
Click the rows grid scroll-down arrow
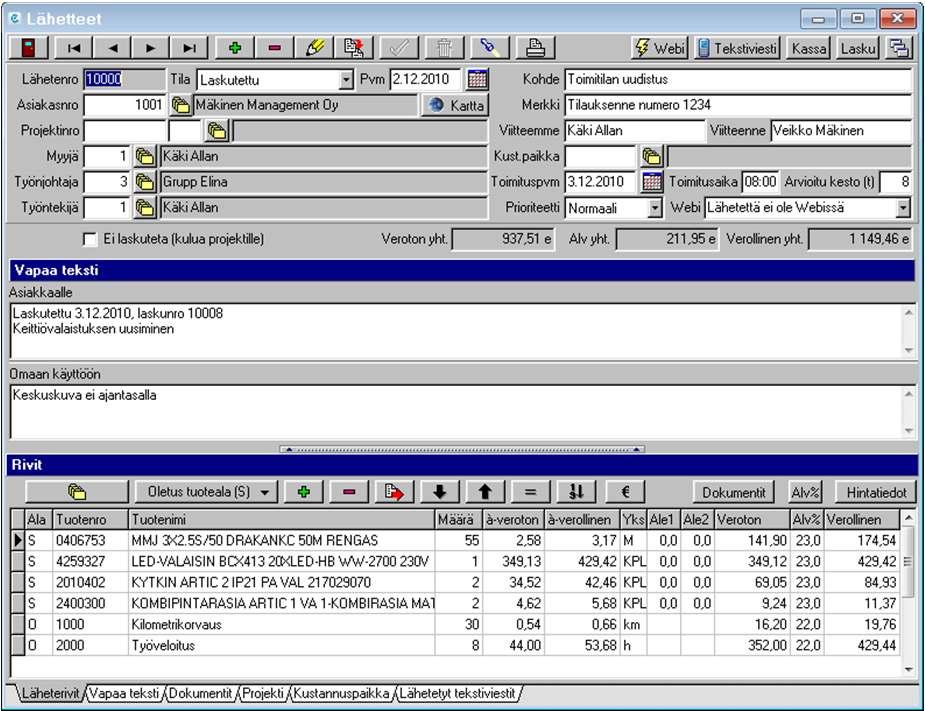(x=908, y=669)
